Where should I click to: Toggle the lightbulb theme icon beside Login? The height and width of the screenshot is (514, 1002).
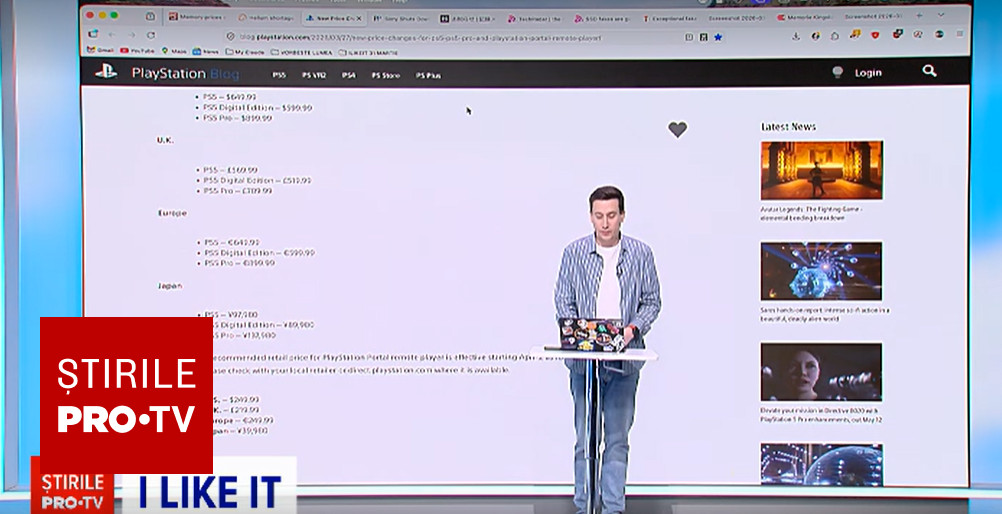point(838,72)
